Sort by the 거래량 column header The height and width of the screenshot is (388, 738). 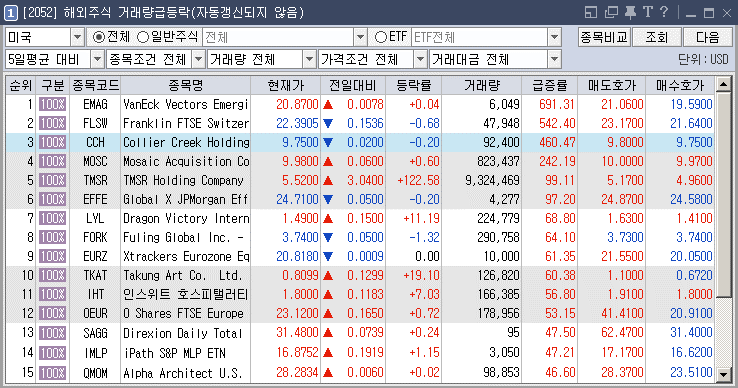click(x=482, y=85)
